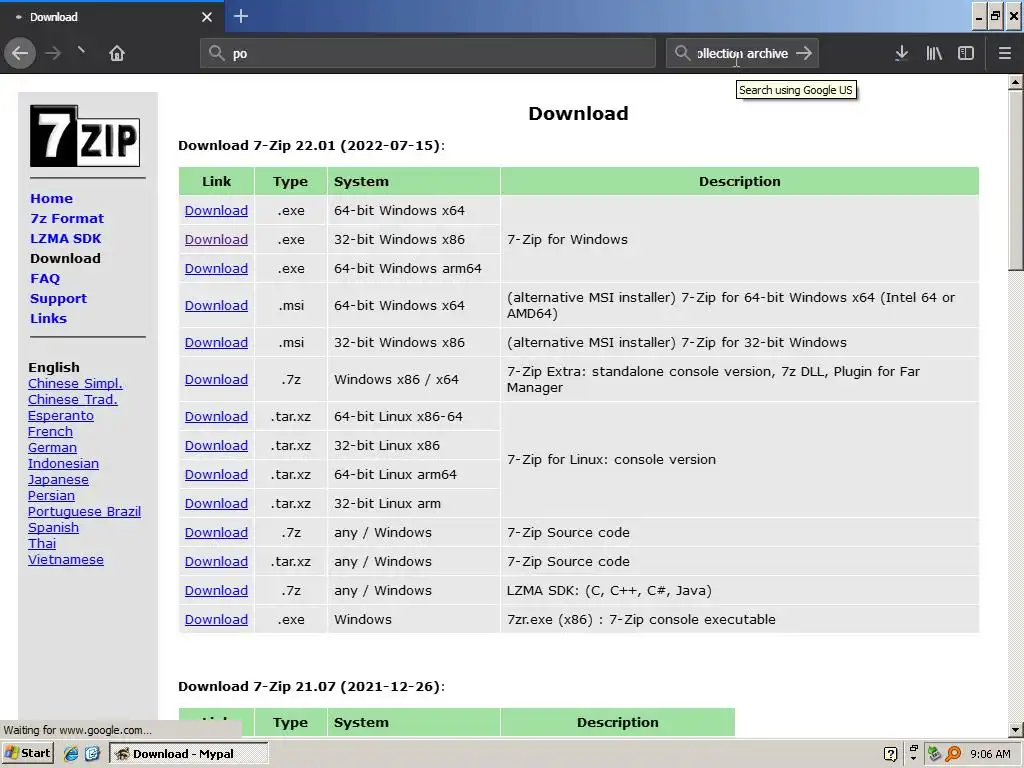Launch Internet Explorer from quick launch
Image resolution: width=1024 pixels, height=768 pixels.
point(71,754)
